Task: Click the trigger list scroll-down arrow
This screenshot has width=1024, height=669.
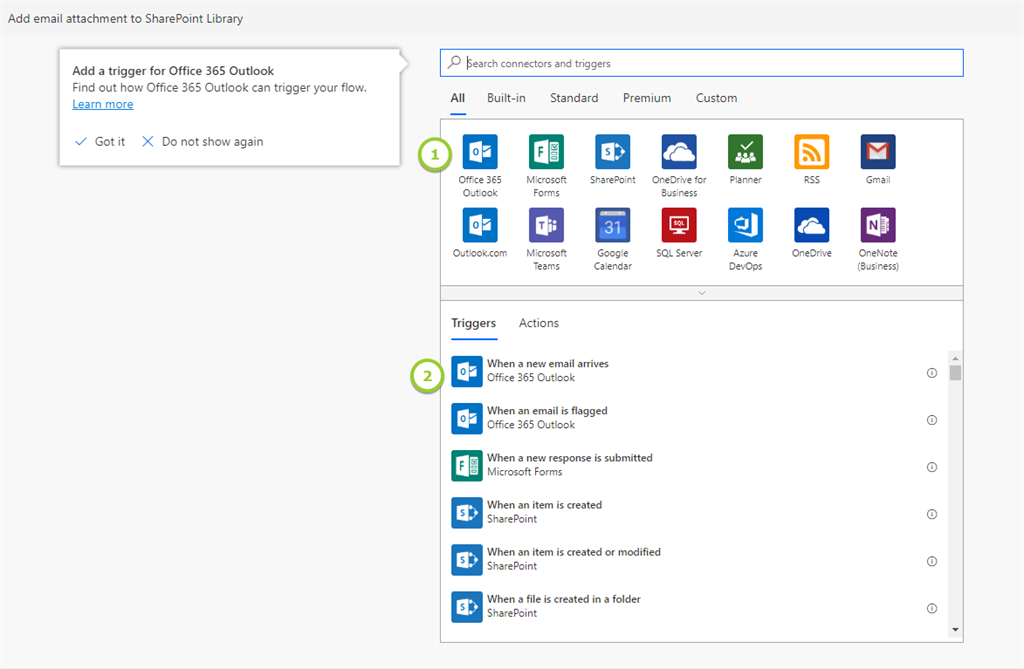Action: (955, 629)
